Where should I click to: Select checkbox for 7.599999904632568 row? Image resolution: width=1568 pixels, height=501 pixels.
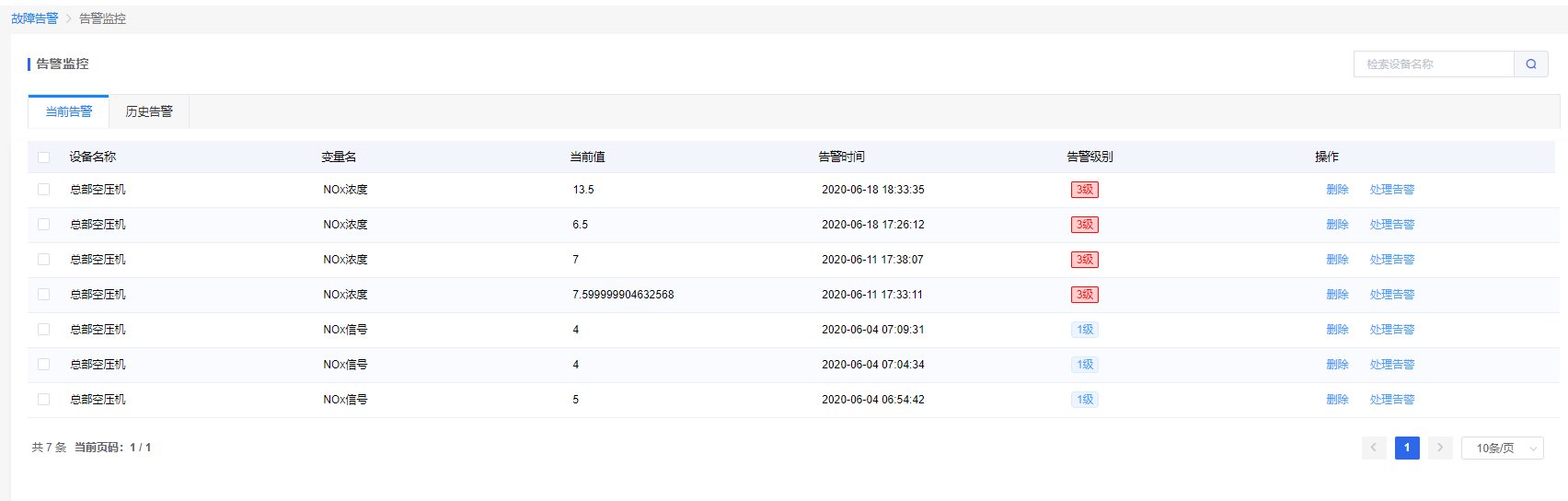[x=43, y=295]
